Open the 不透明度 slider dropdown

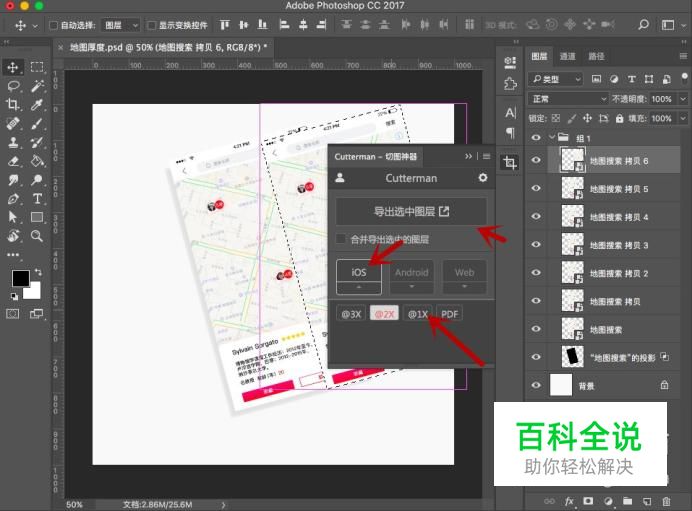click(683, 99)
